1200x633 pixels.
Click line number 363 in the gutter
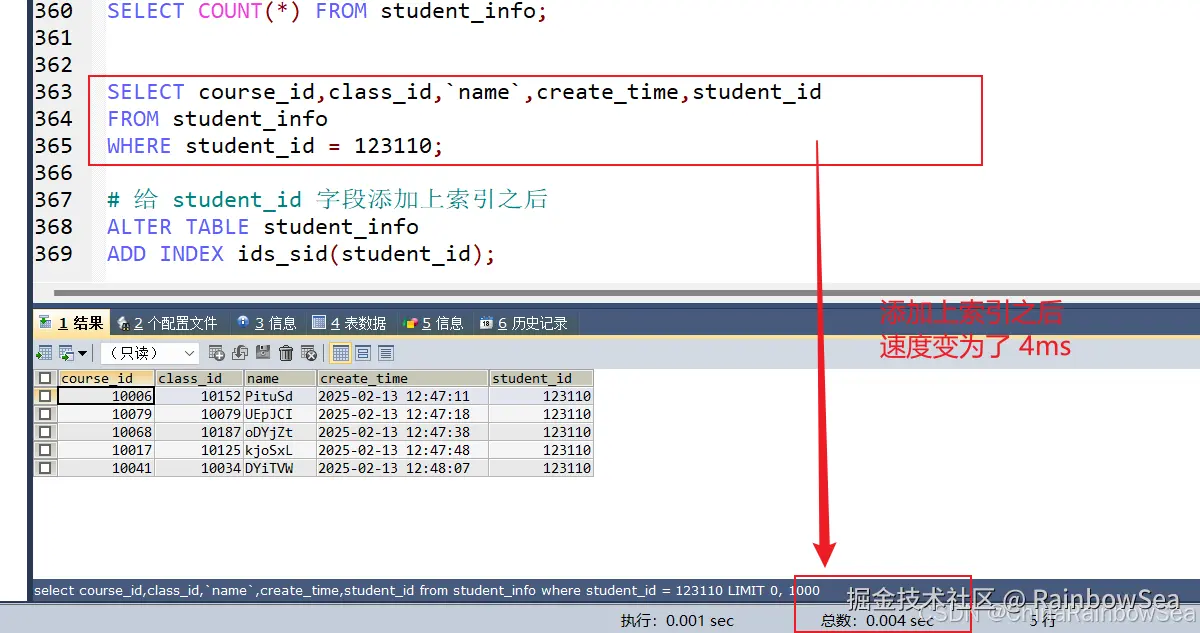53,92
